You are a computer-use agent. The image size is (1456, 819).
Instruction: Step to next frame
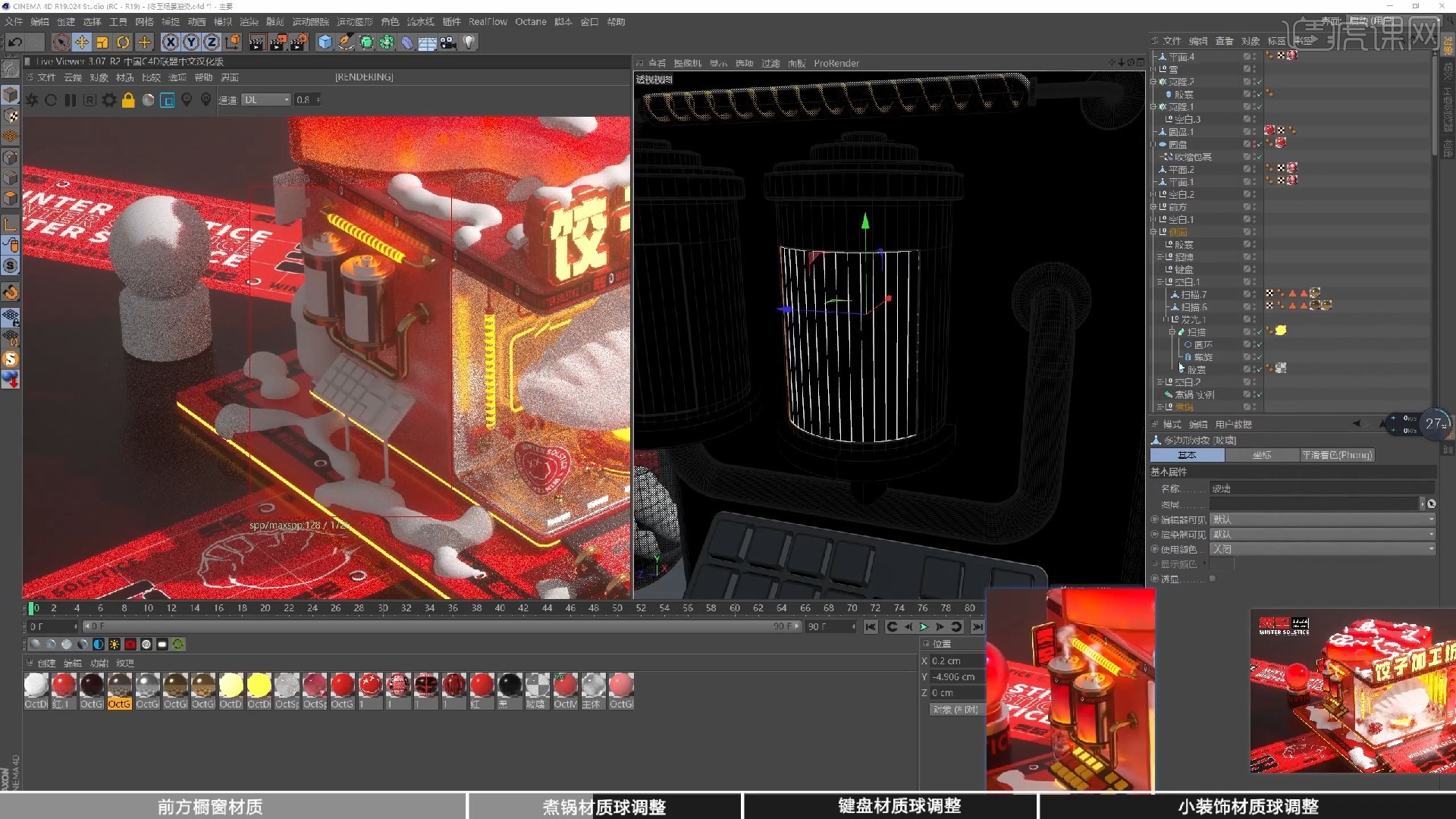(940, 627)
